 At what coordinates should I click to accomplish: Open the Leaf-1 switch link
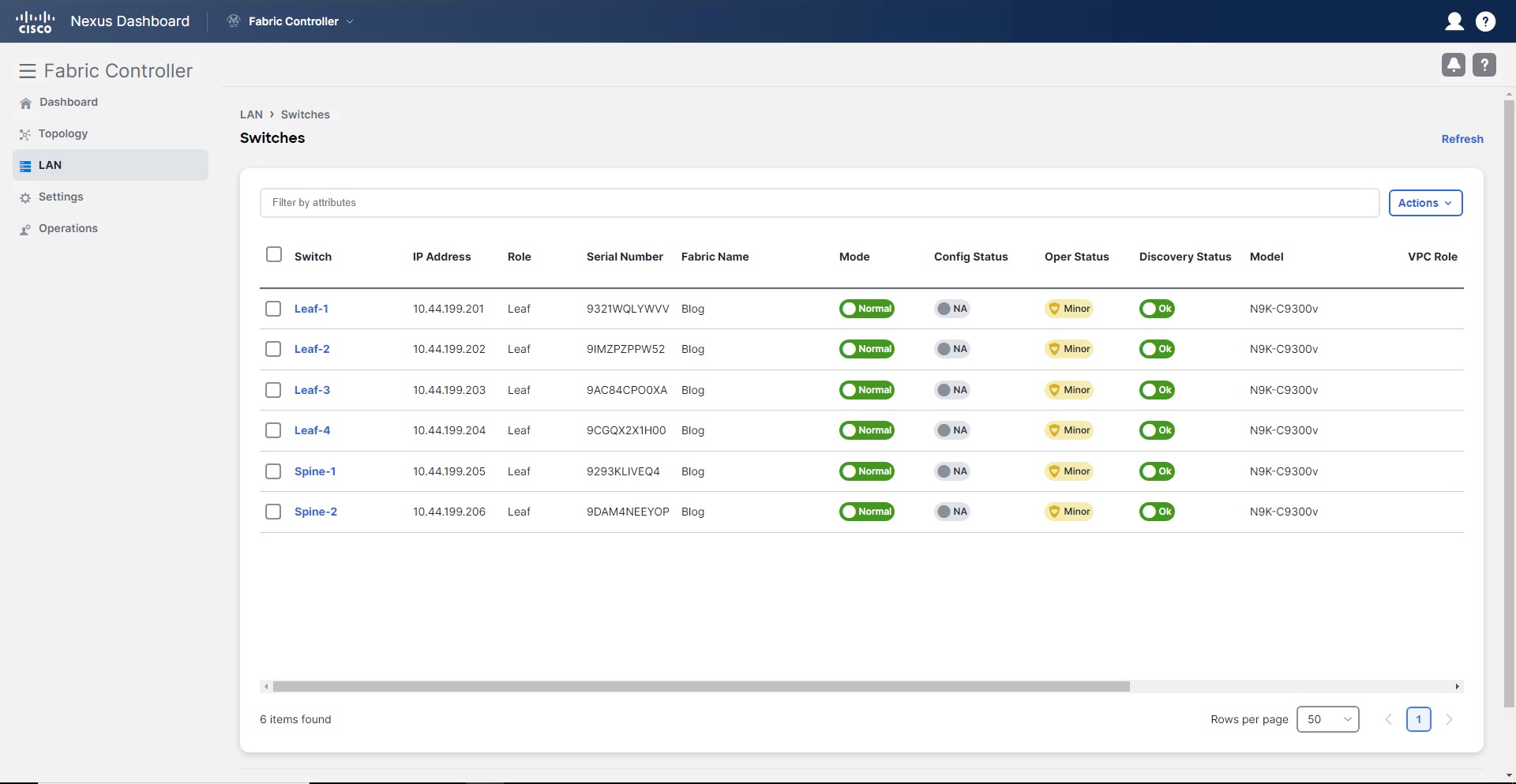pyautogui.click(x=311, y=309)
